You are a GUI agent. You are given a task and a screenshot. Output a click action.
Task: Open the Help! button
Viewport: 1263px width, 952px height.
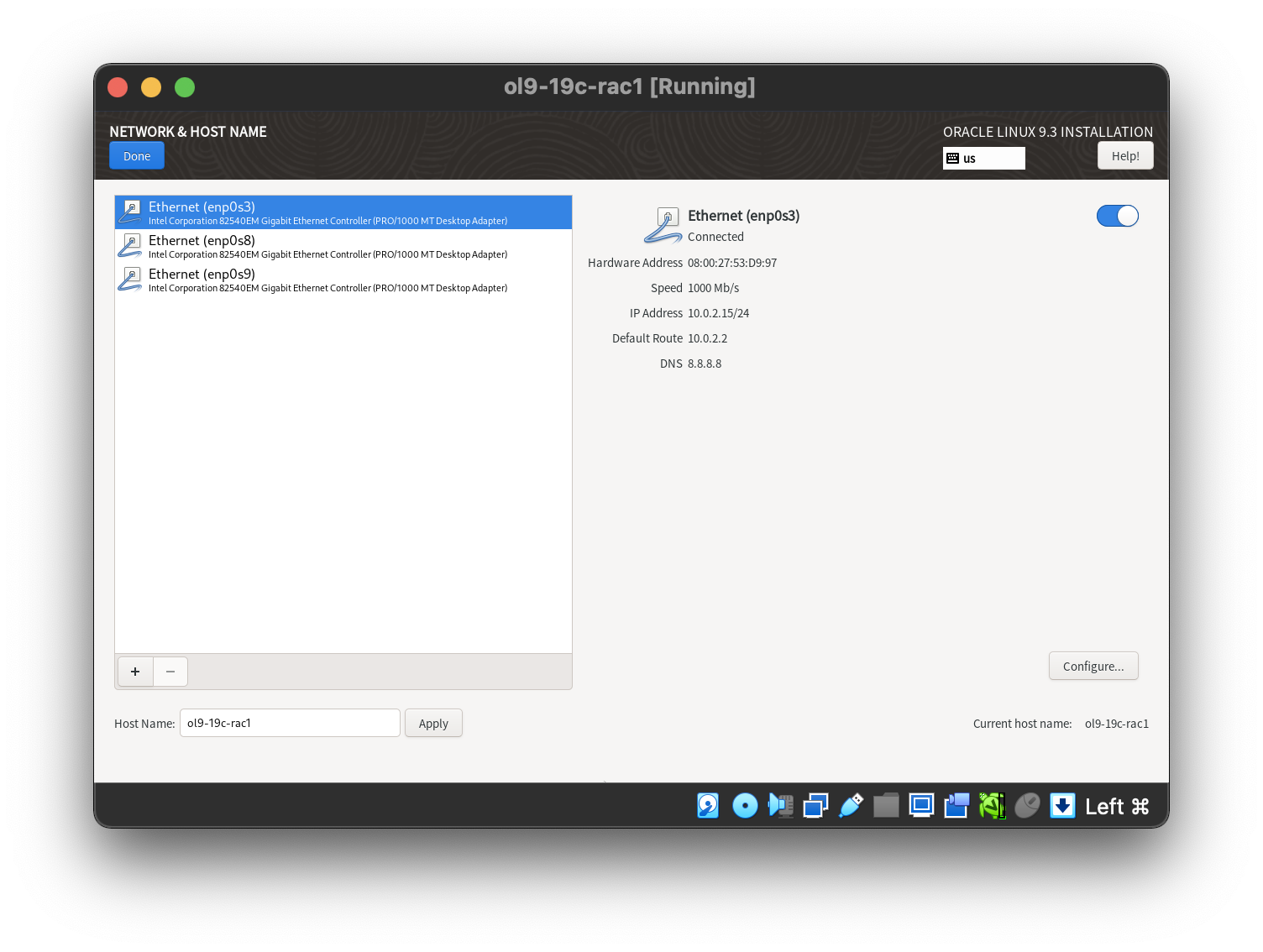pos(1125,156)
